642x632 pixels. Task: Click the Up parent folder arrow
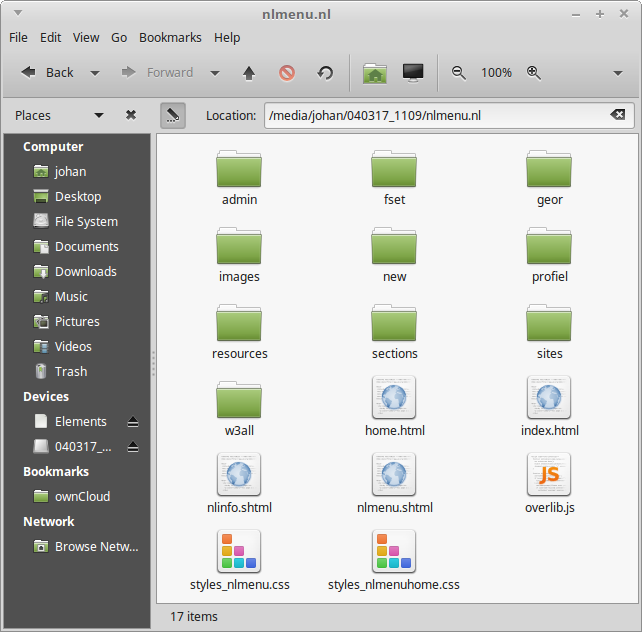(x=249, y=73)
